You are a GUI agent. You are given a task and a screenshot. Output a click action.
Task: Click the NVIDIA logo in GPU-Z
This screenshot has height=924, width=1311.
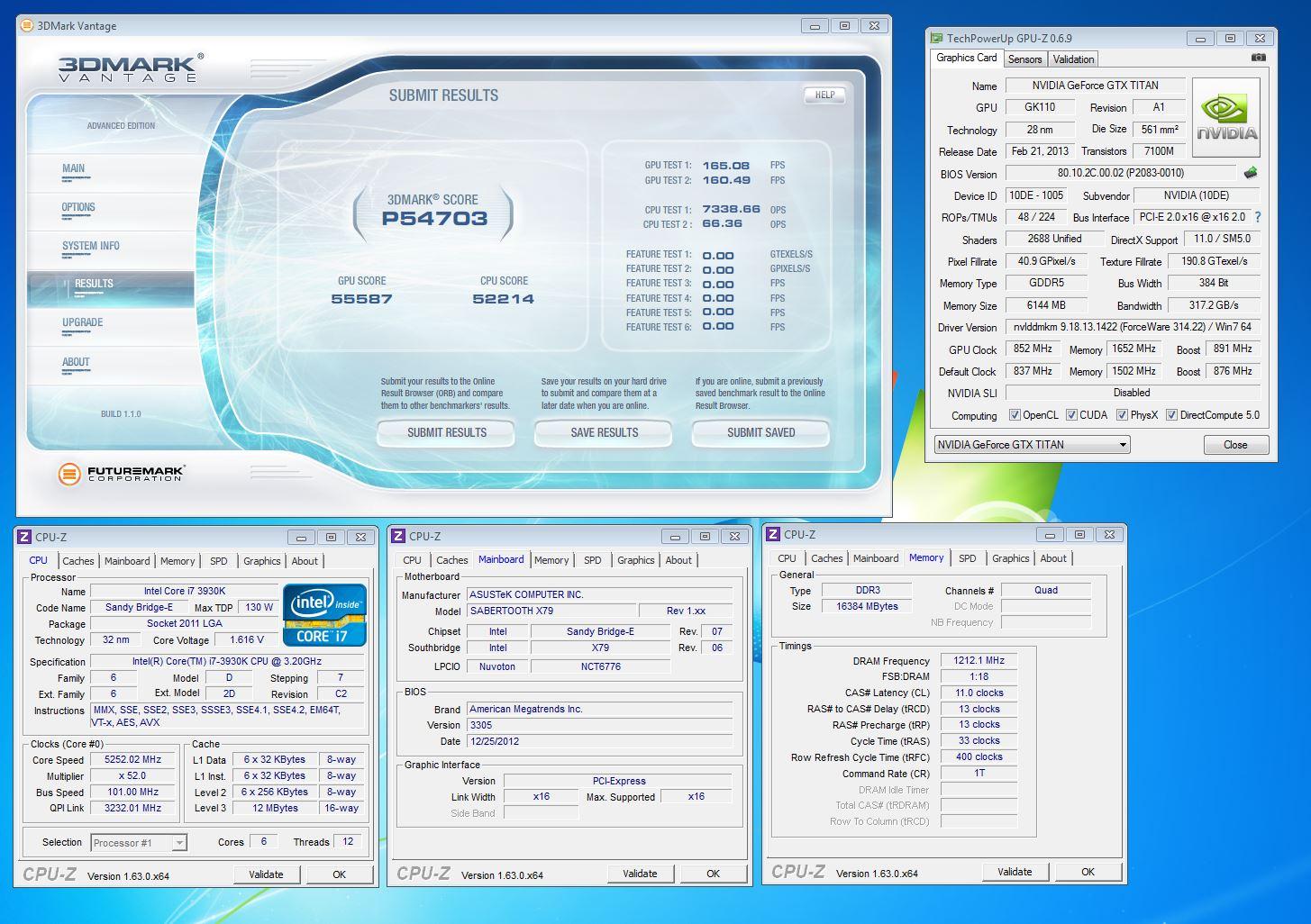pyautogui.click(x=1226, y=117)
